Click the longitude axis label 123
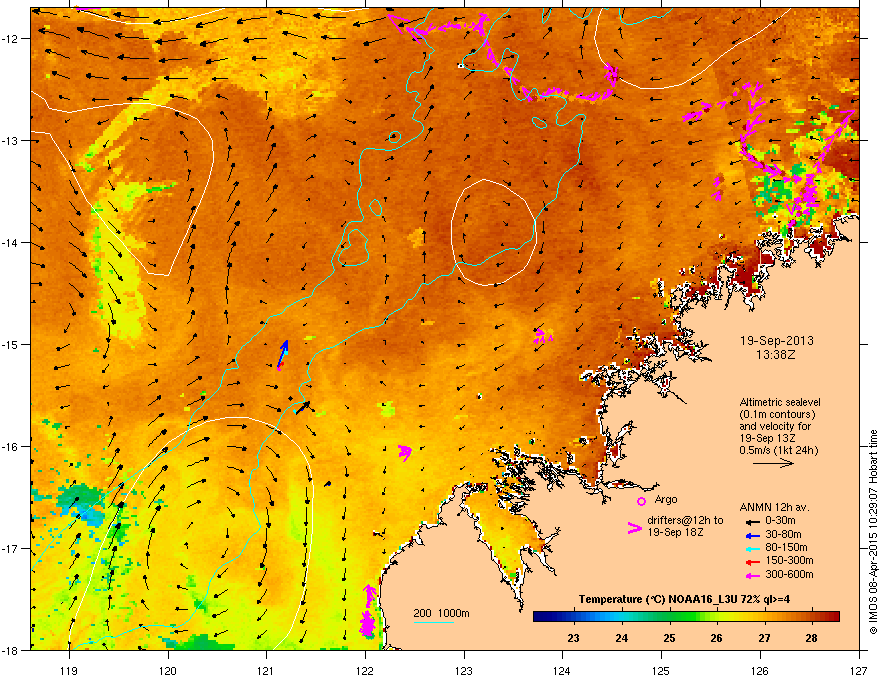 (x=464, y=670)
